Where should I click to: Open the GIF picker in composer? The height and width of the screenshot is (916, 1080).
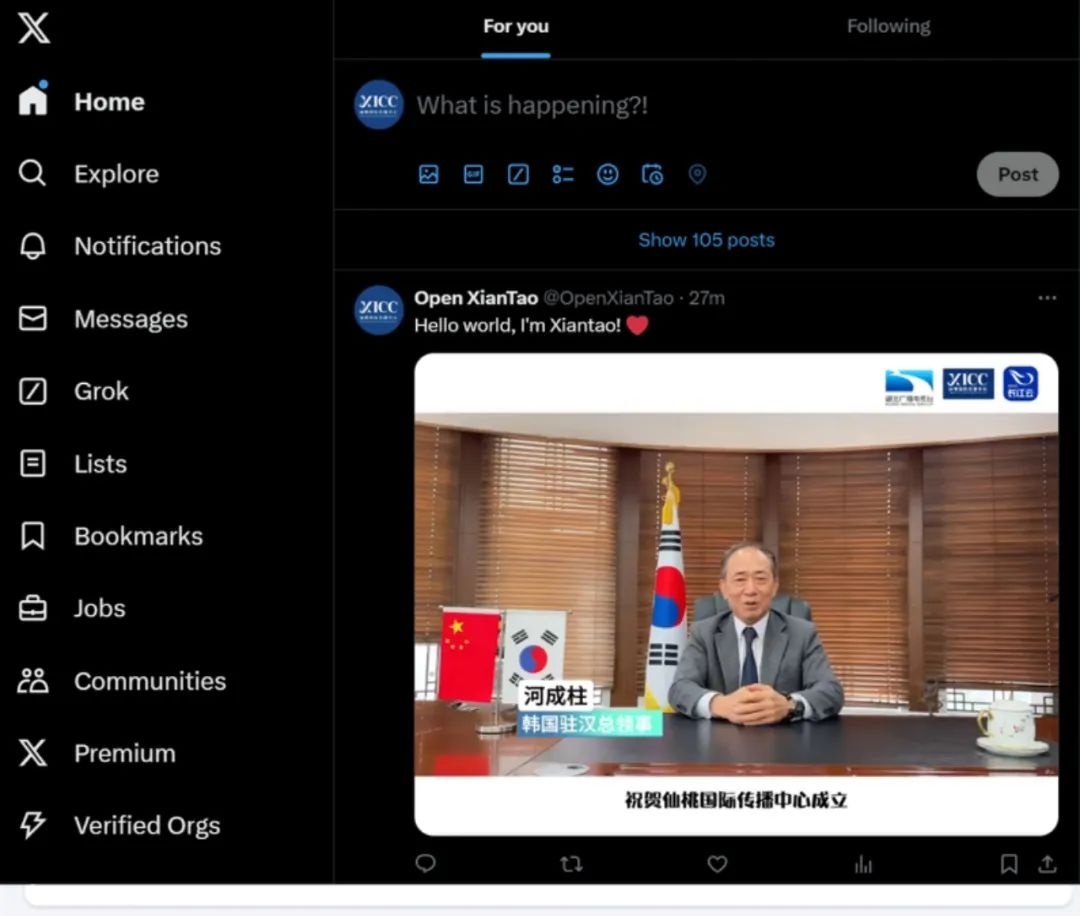coord(473,175)
